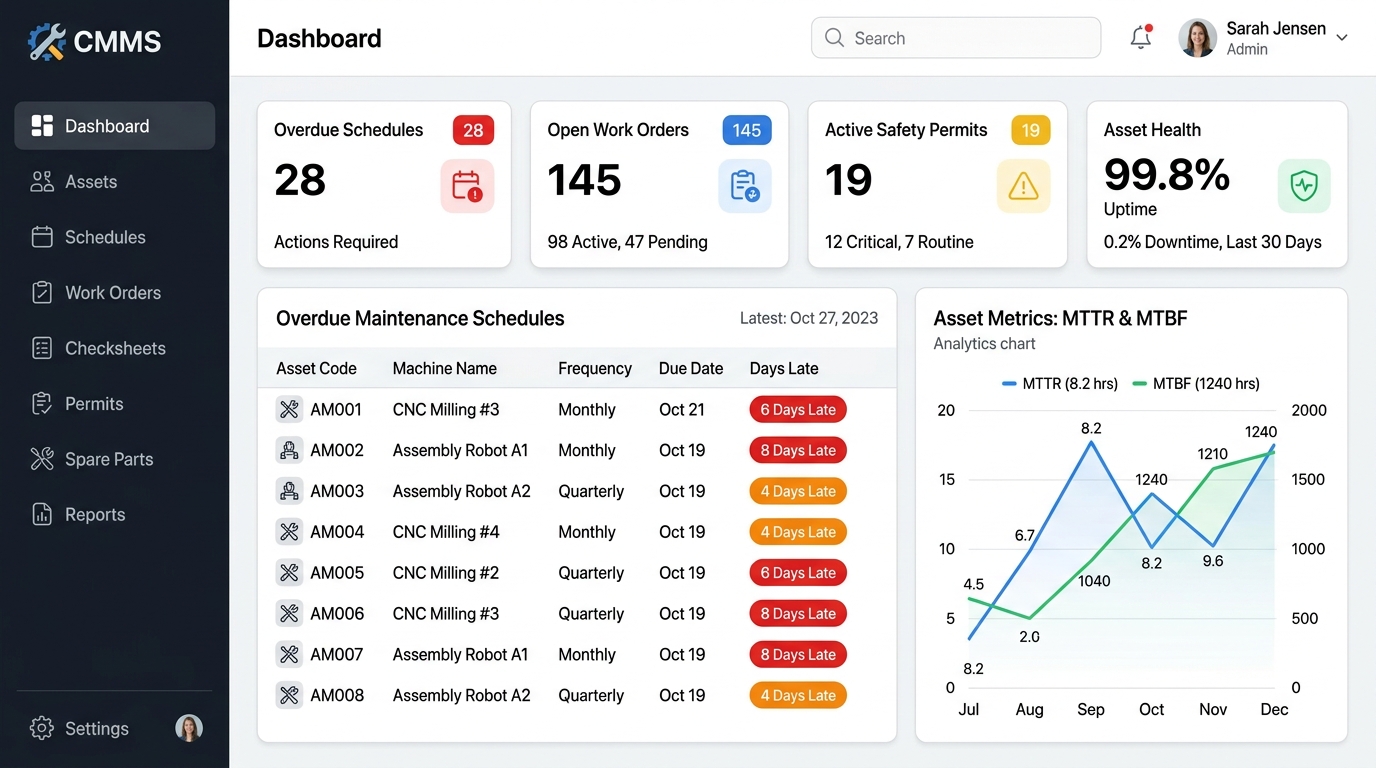The image size is (1376, 768).
Task: Click the tools icon for AM007
Action: (289, 655)
